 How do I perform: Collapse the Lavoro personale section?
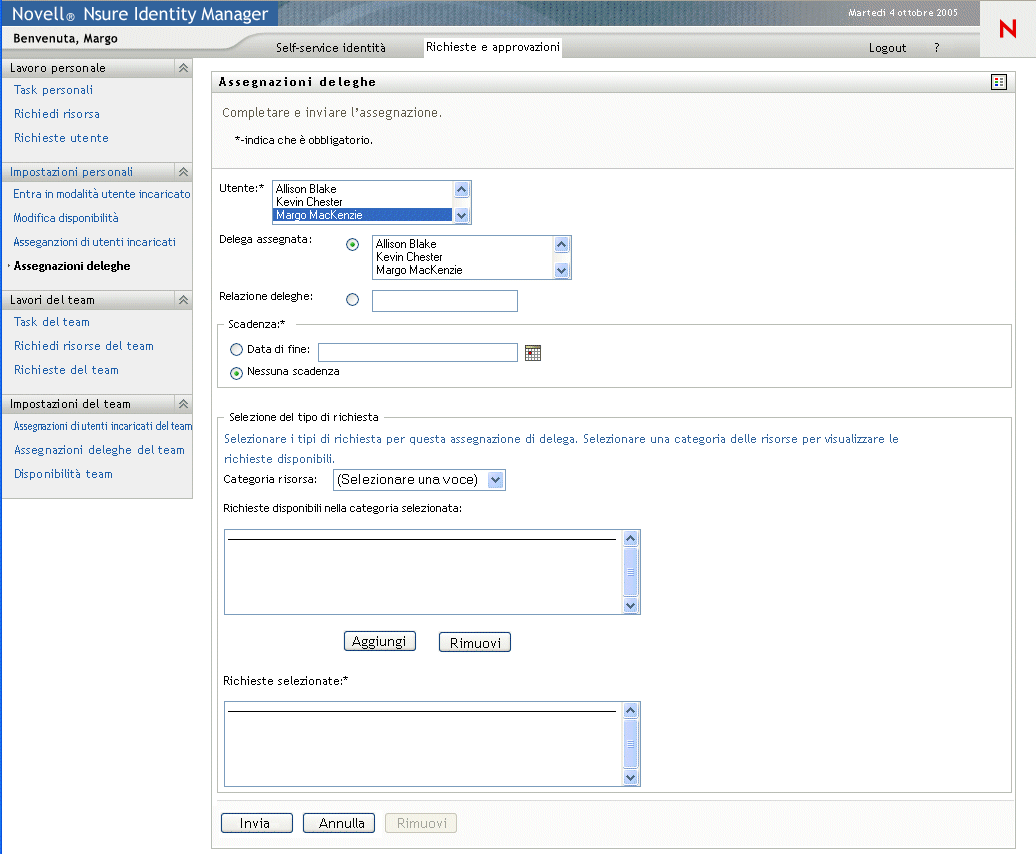tap(183, 68)
